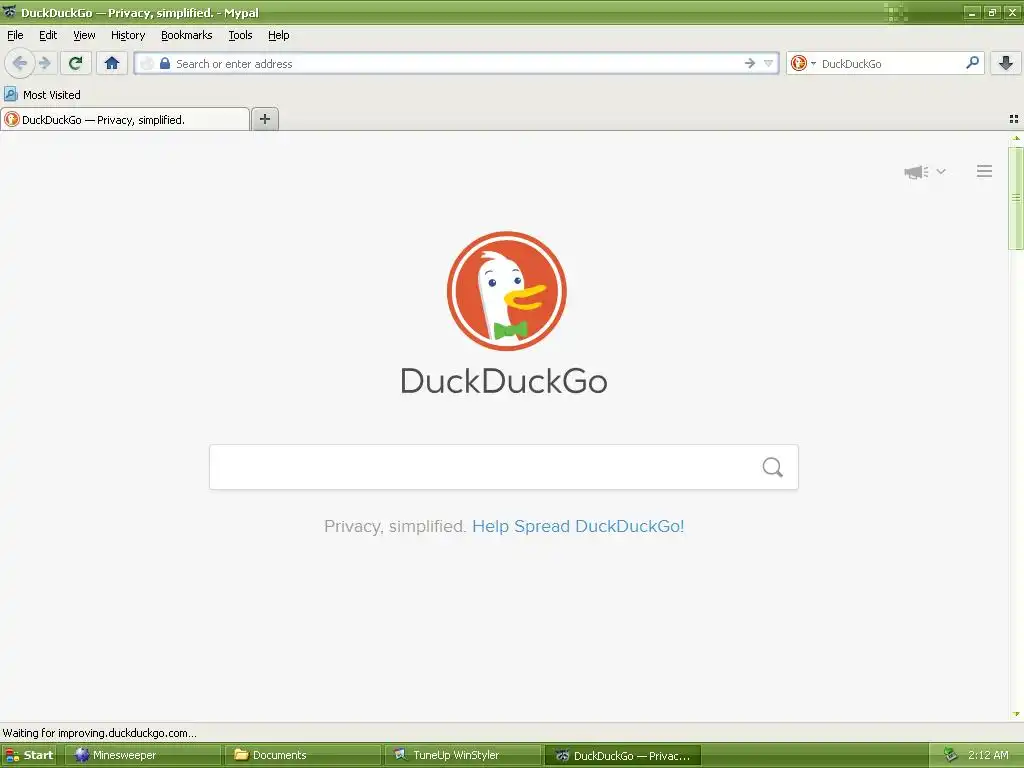Viewport: 1024px width, 768px height.
Task: Click the status bar loading message
Action: click(x=99, y=733)
